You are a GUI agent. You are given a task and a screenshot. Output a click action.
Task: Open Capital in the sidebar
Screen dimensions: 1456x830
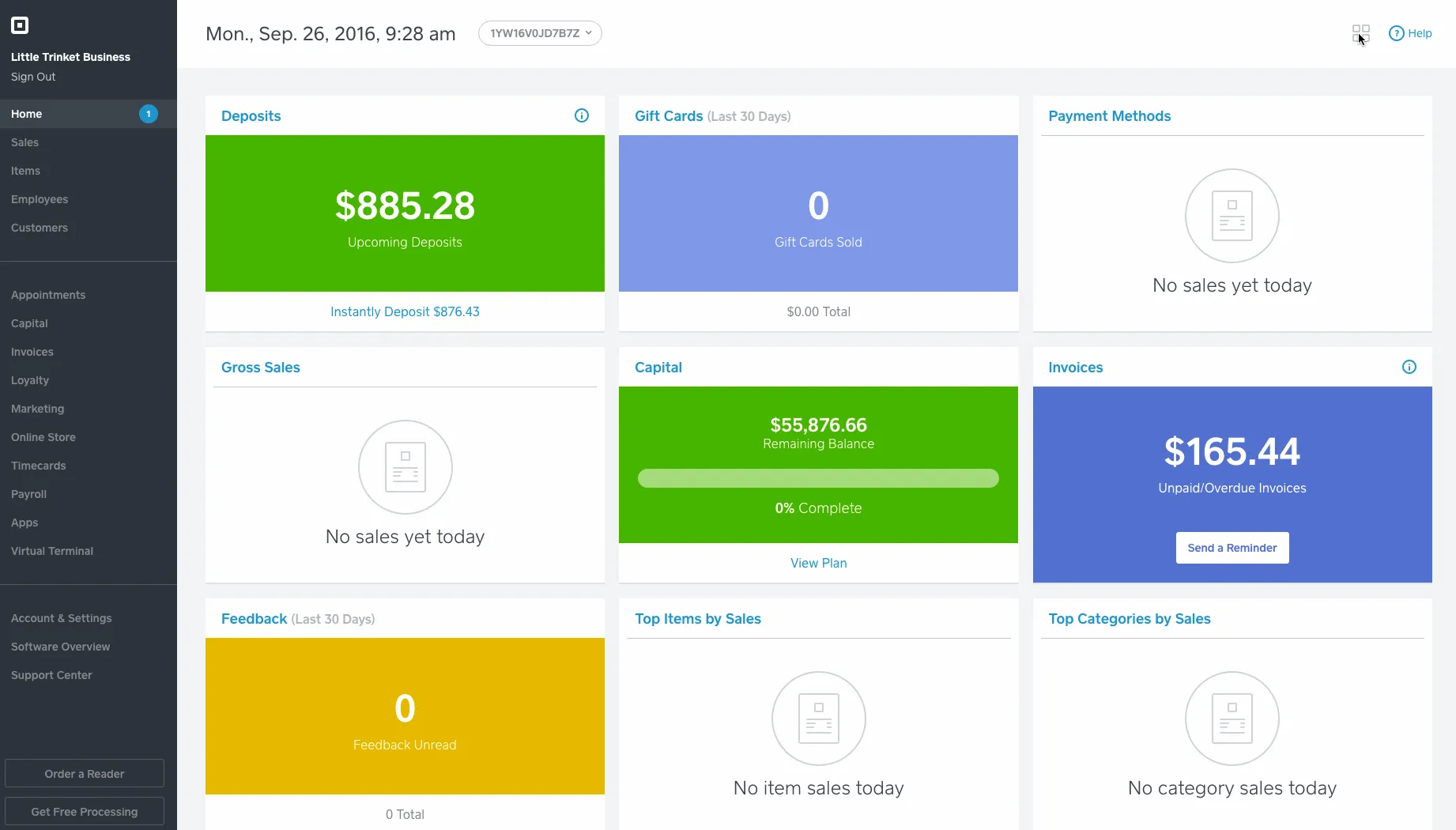[89, 323]
